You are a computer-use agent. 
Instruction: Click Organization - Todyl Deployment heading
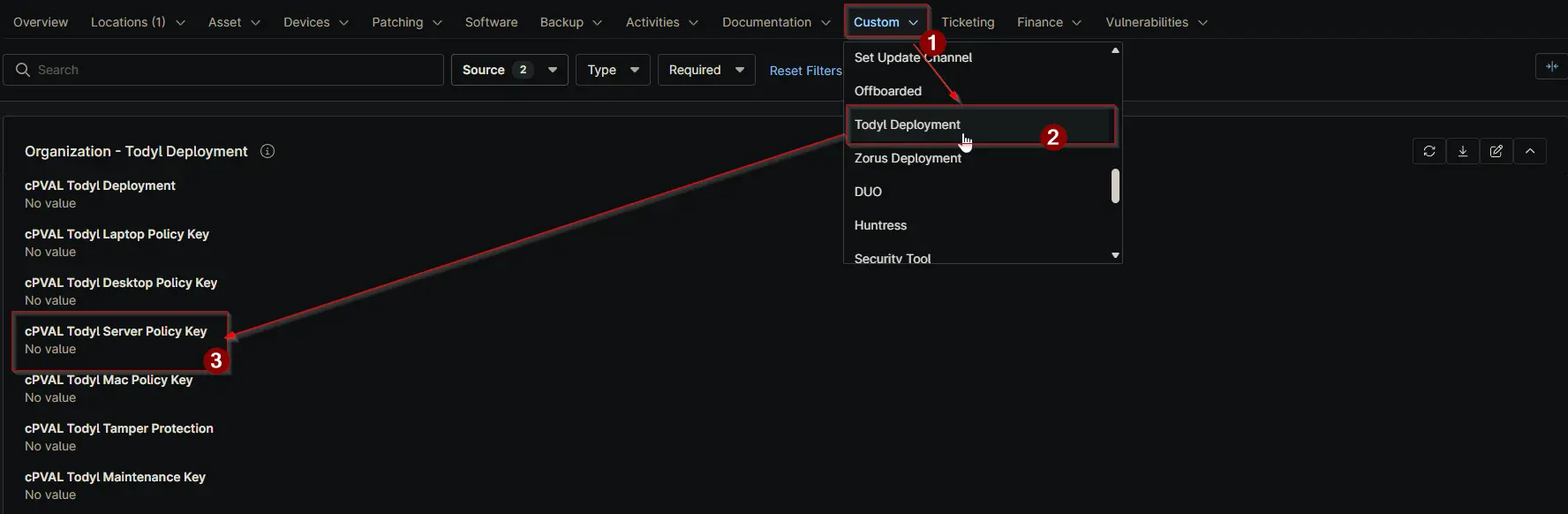136,151
